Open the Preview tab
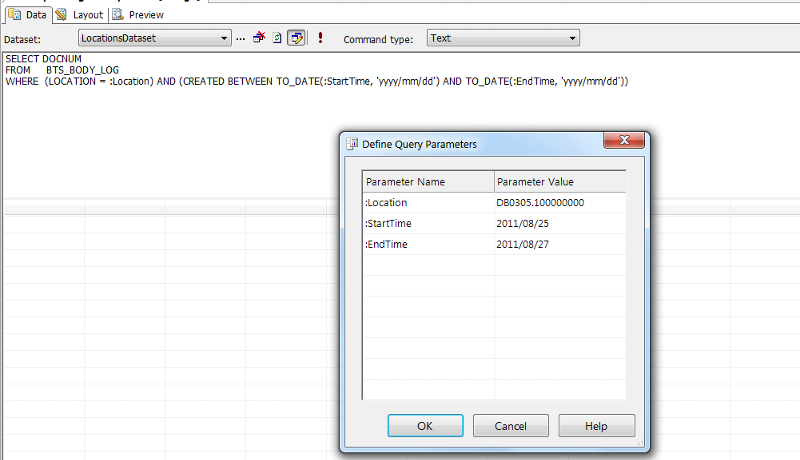The height and width of the screenshot is (460, 800). (x=139, y=15)
